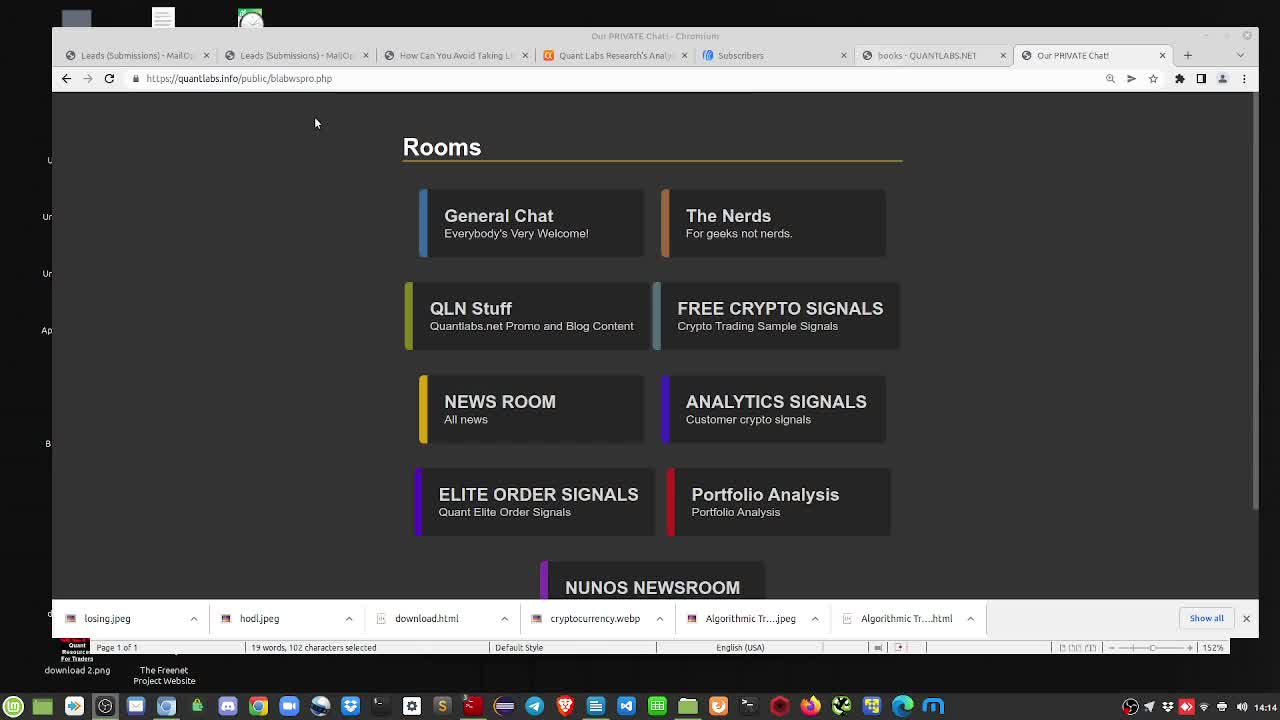This screenshot has width=1280, height=720.
Task: Launch Firefox from the taskbar
Action: (810, 706)
